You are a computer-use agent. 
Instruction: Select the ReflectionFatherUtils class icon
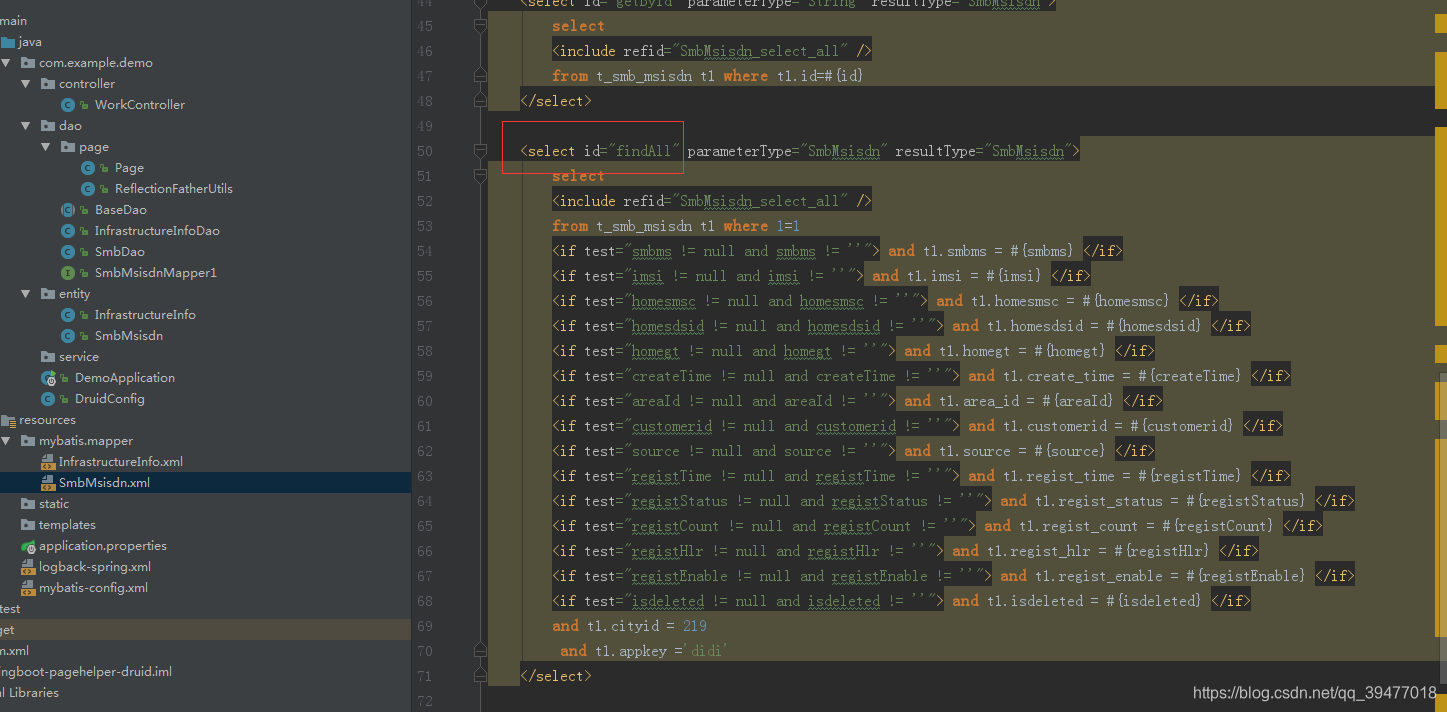[88, 189]
